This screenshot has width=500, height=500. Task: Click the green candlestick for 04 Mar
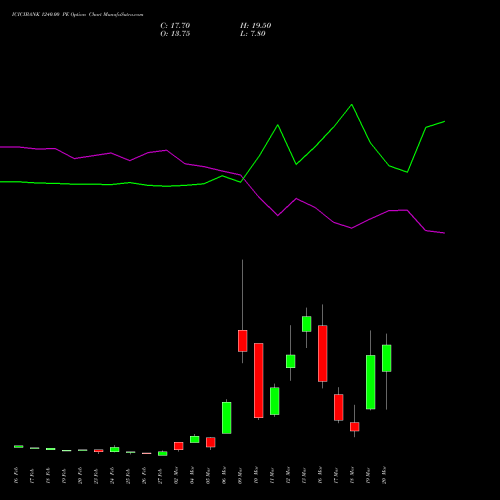[x=195, y=439]
